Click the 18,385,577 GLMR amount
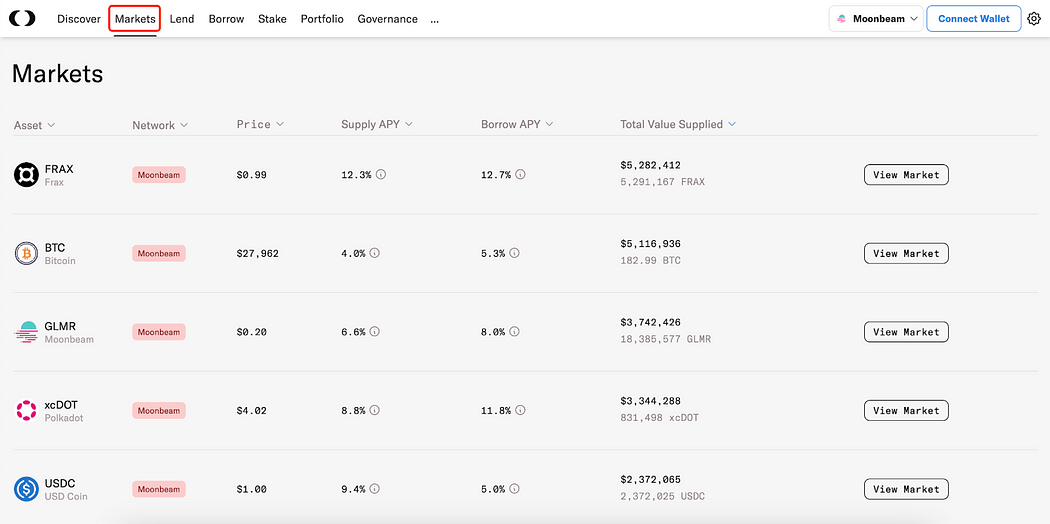Screen dimensions: 1050x524 pyautogui.click(x=666, y=339)
